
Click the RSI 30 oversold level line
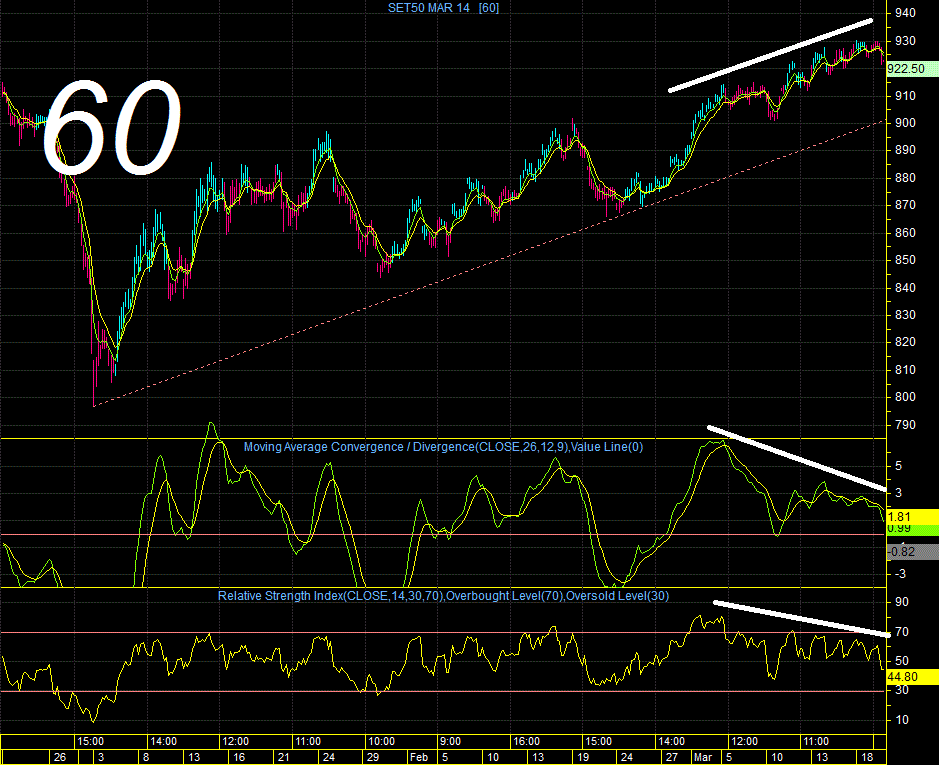(443, 691)
